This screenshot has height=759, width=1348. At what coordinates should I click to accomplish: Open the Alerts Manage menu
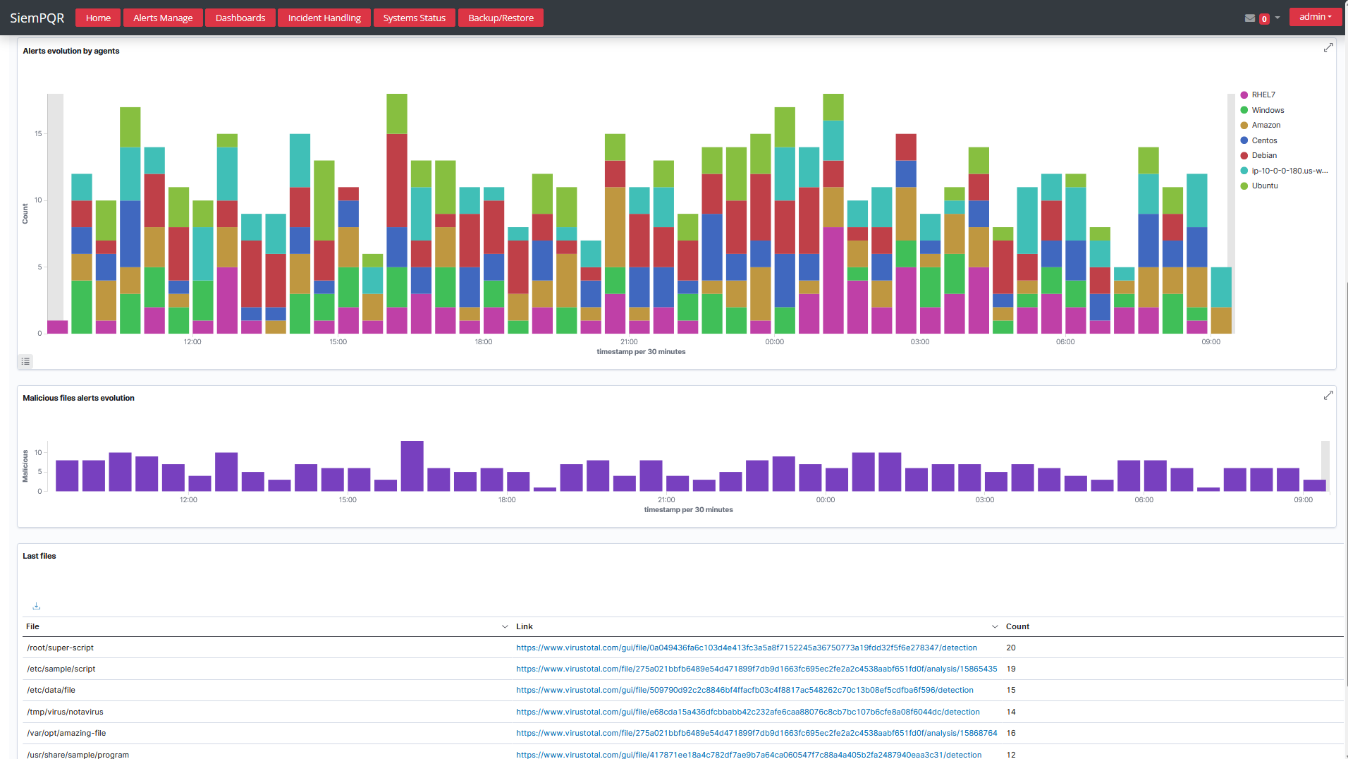point(163,18)
